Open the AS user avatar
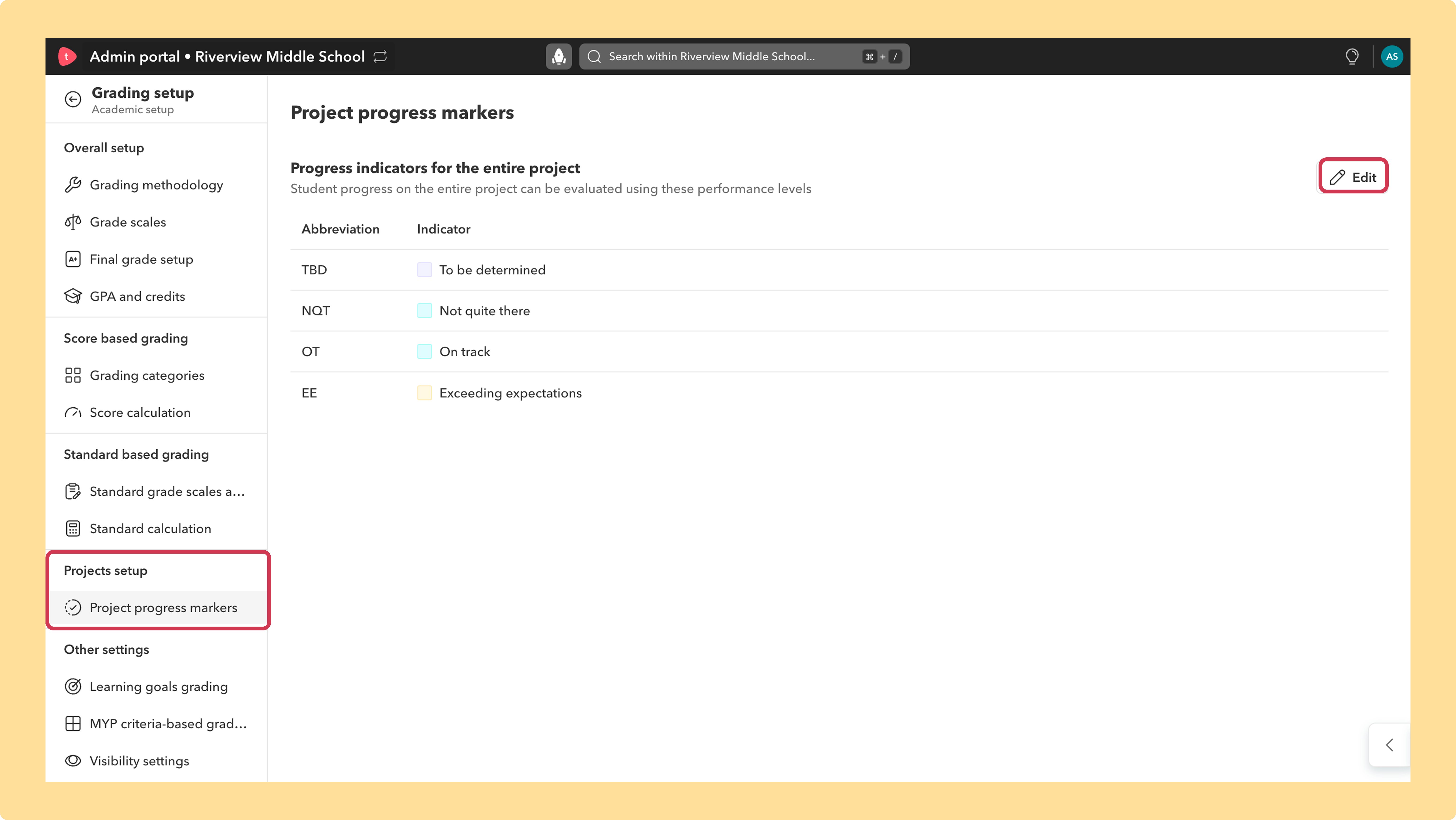This screenshot has width=1456, height=820. 1392,56
